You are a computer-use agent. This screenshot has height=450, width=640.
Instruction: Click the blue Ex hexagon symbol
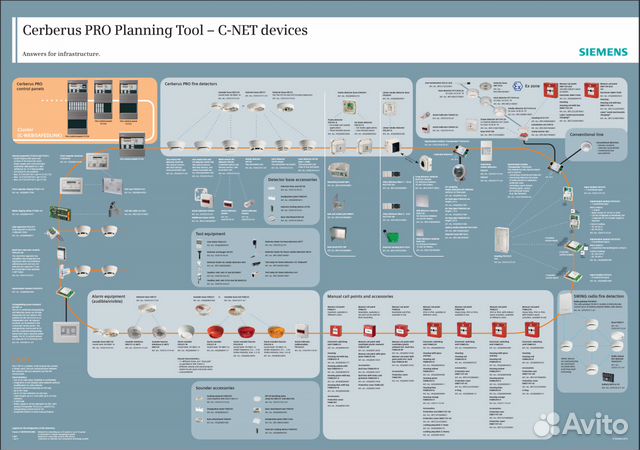pyautogui.click(x=518, y=86)
